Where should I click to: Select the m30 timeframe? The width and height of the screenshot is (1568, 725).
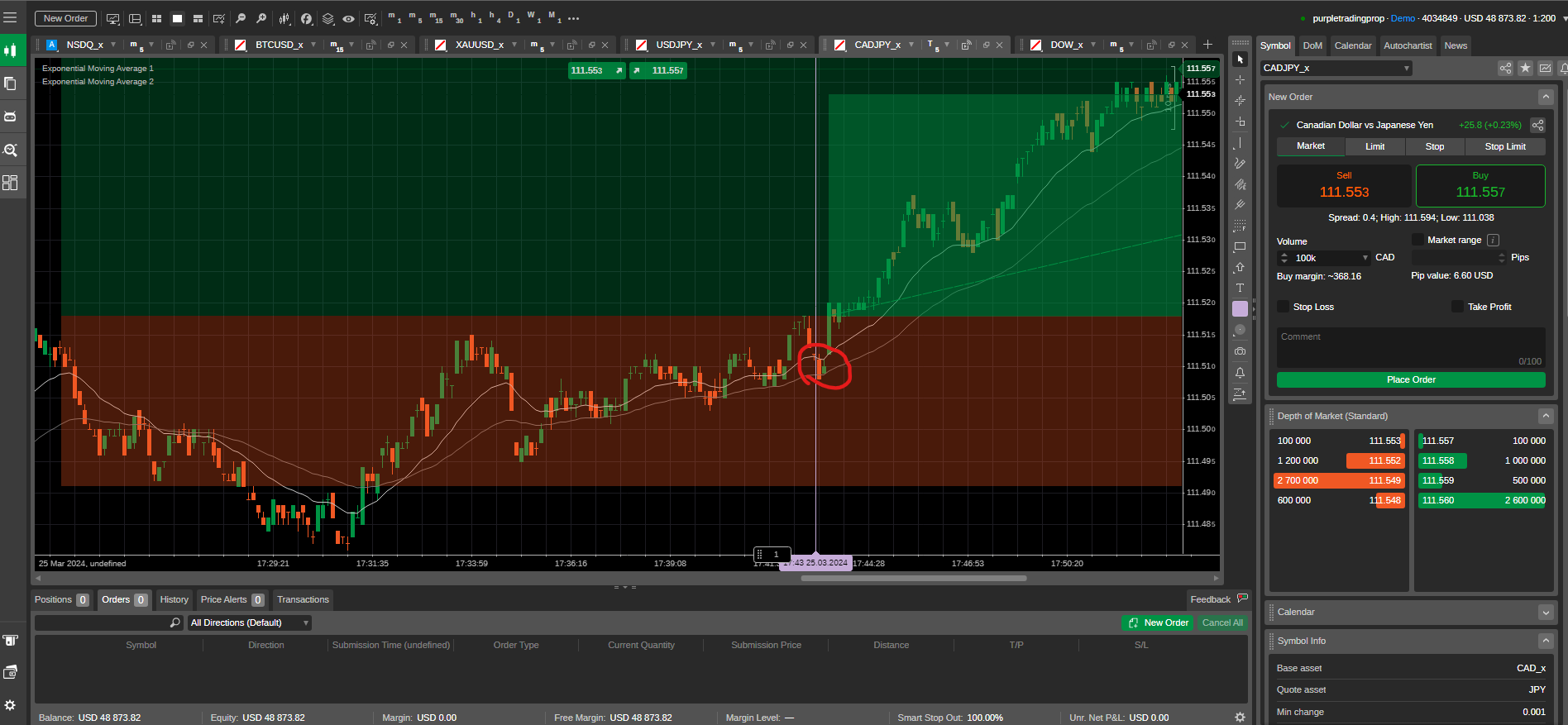pos(457,17)
